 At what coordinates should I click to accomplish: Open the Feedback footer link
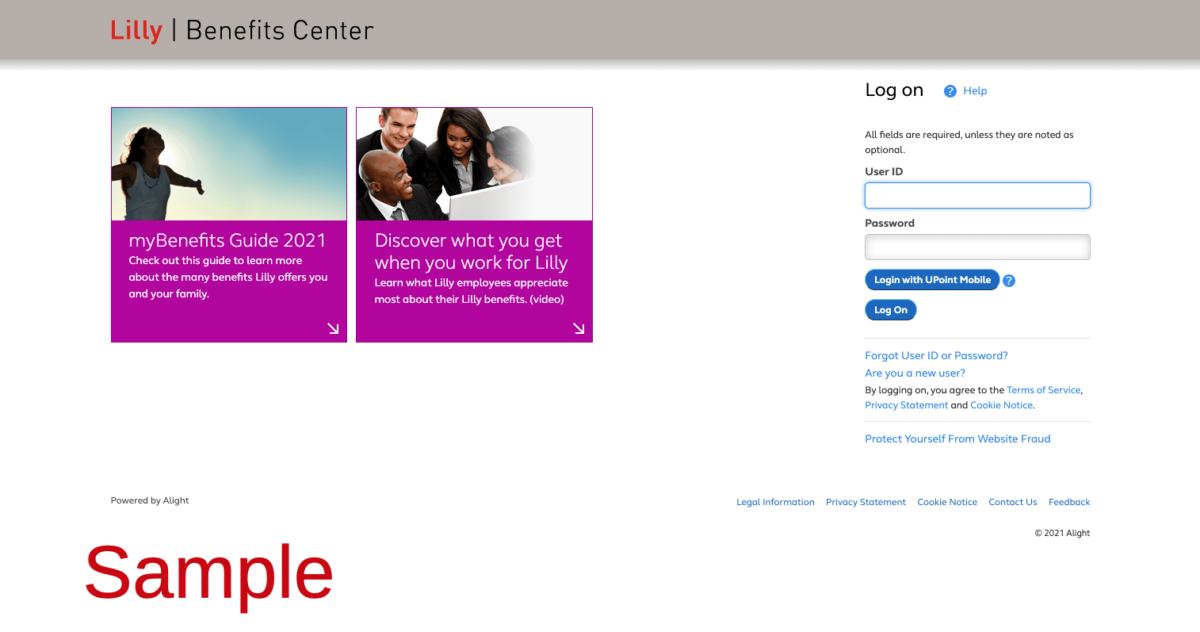1069,502
